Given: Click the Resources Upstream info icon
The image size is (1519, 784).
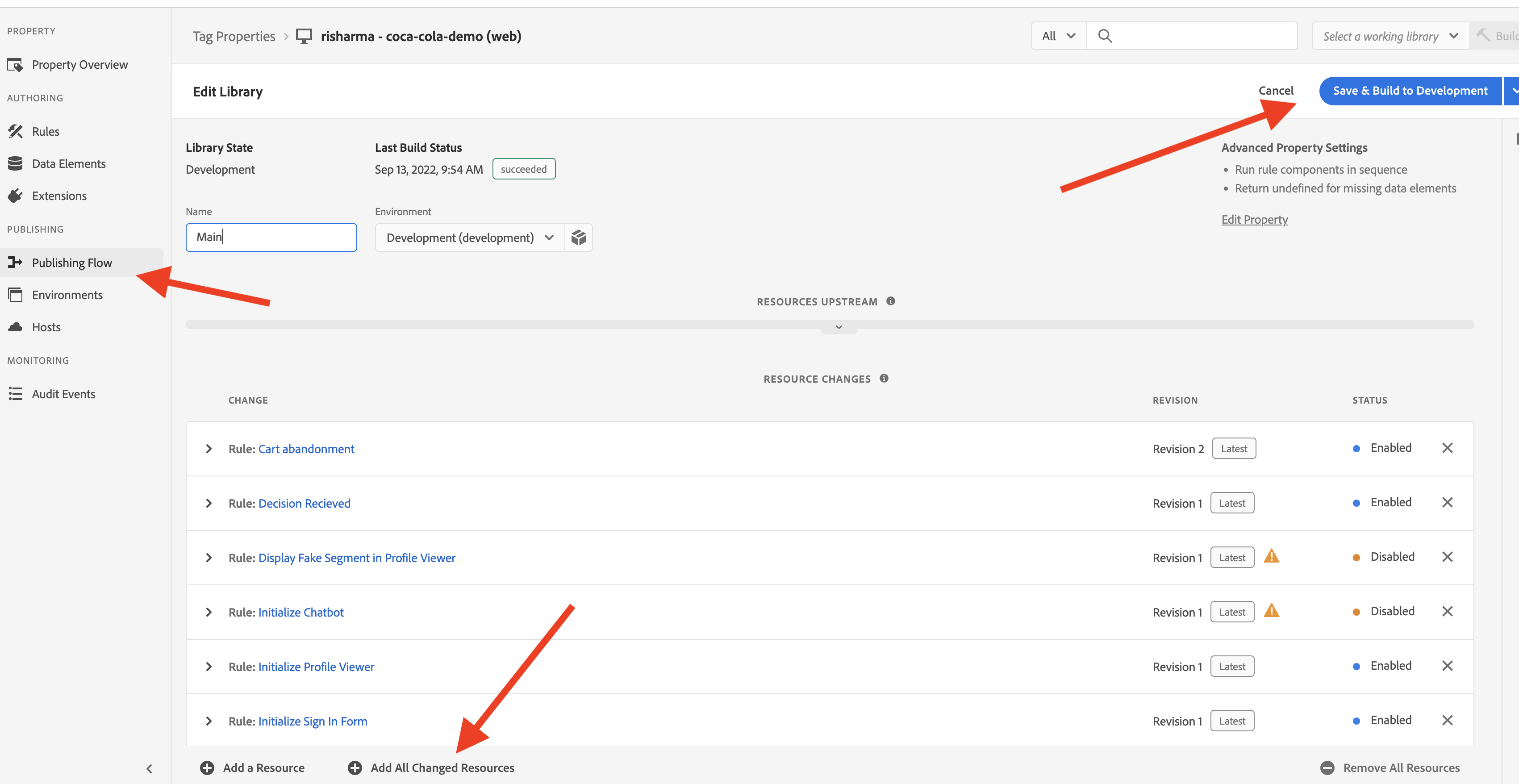Looking at the screenshot, I should coord(890,301).
